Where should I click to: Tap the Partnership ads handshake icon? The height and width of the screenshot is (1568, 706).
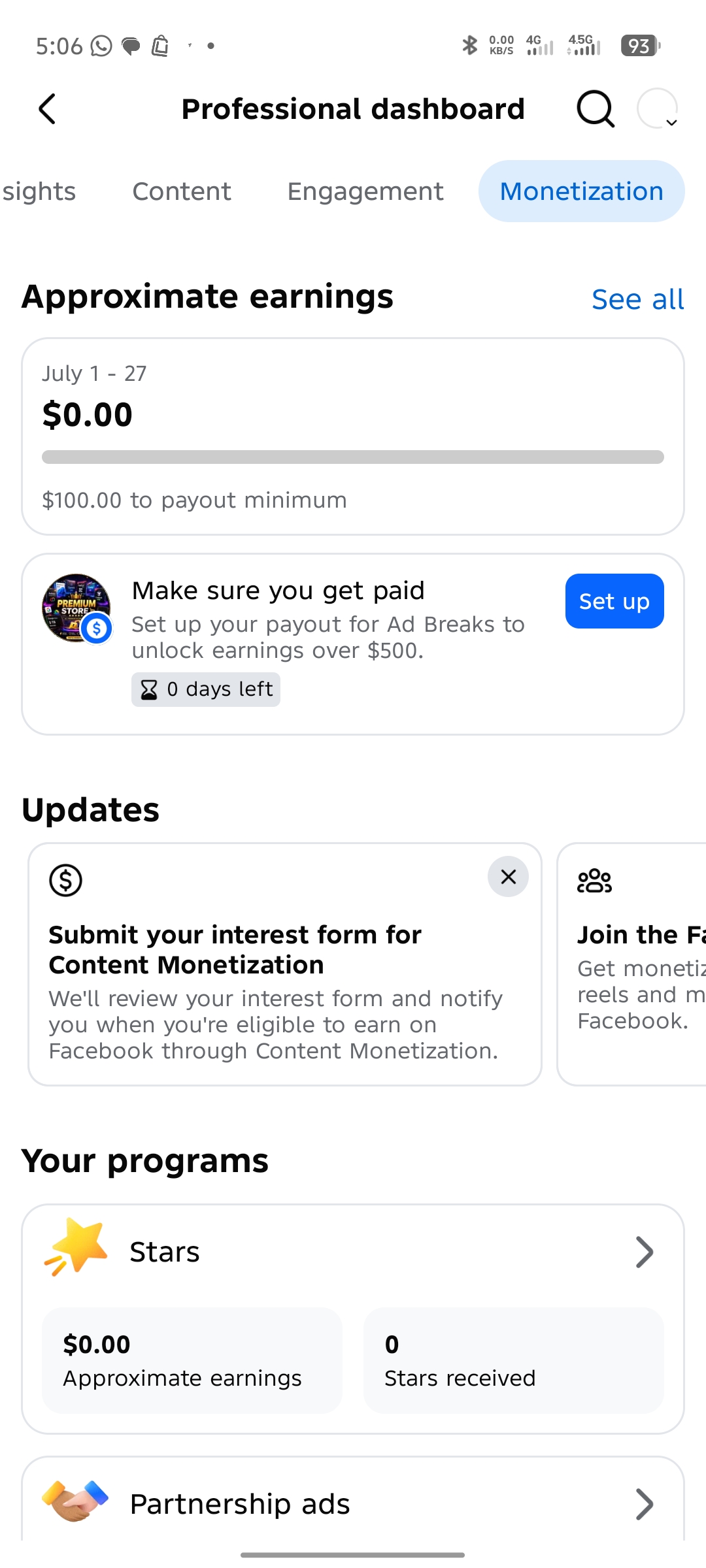tap(75, 1501)
